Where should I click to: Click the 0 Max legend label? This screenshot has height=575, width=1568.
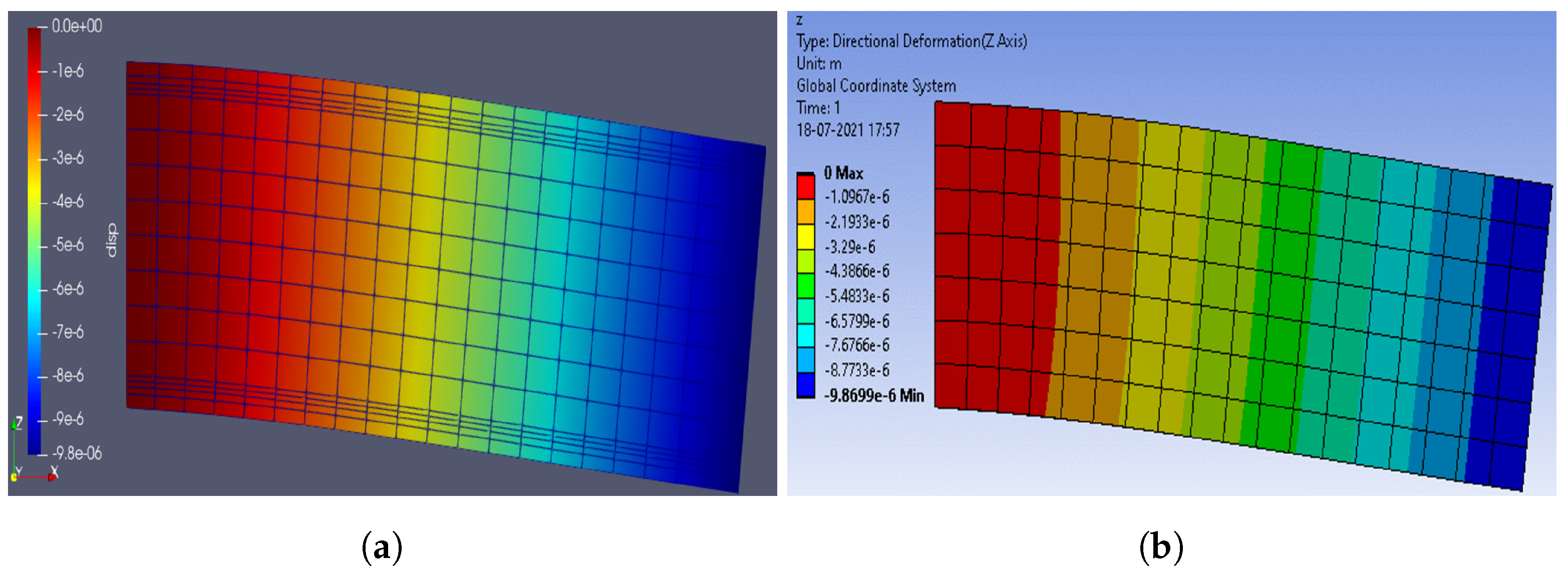(x=843, y=174)
